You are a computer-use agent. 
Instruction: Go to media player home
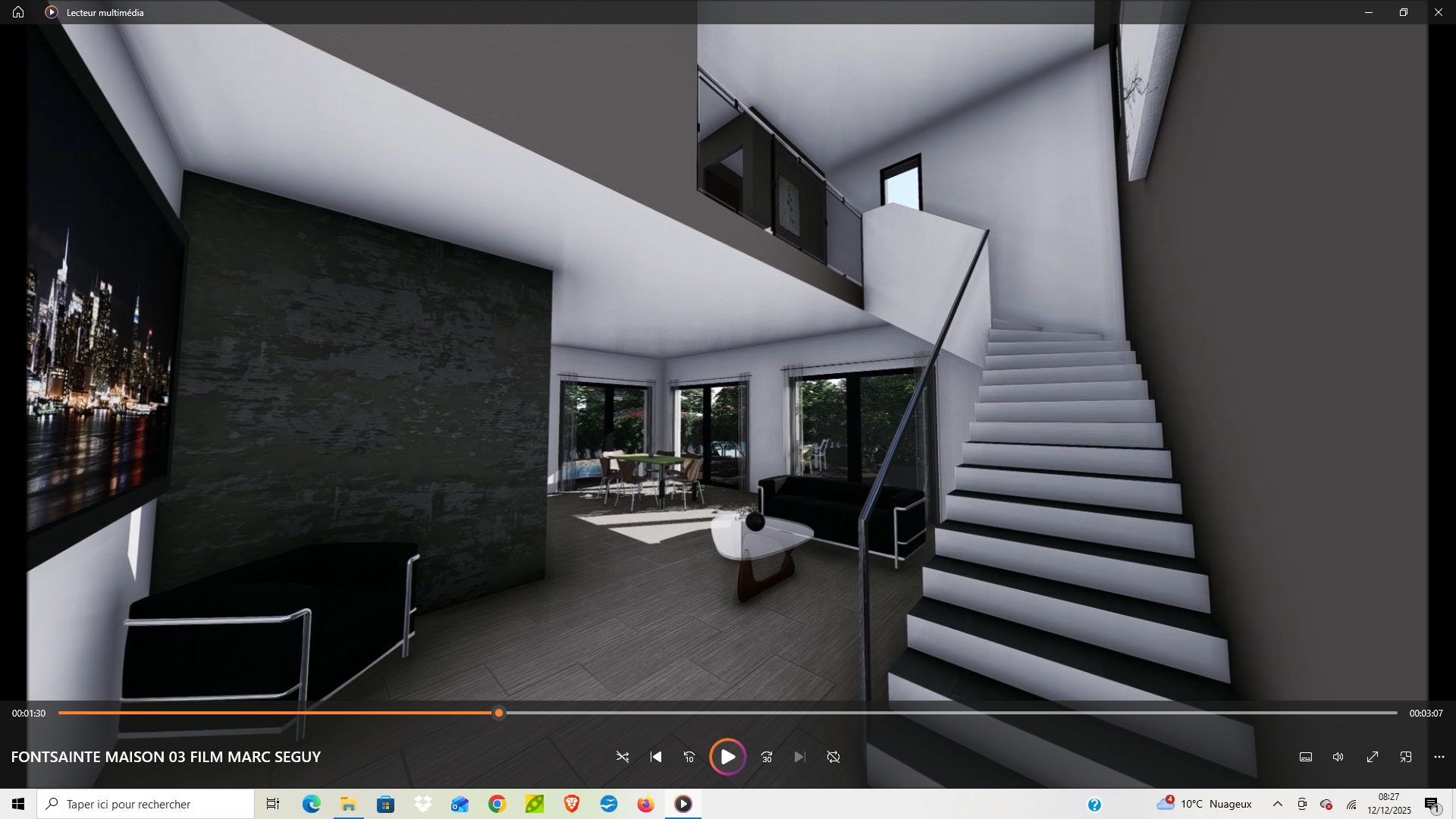pos(18,12)
